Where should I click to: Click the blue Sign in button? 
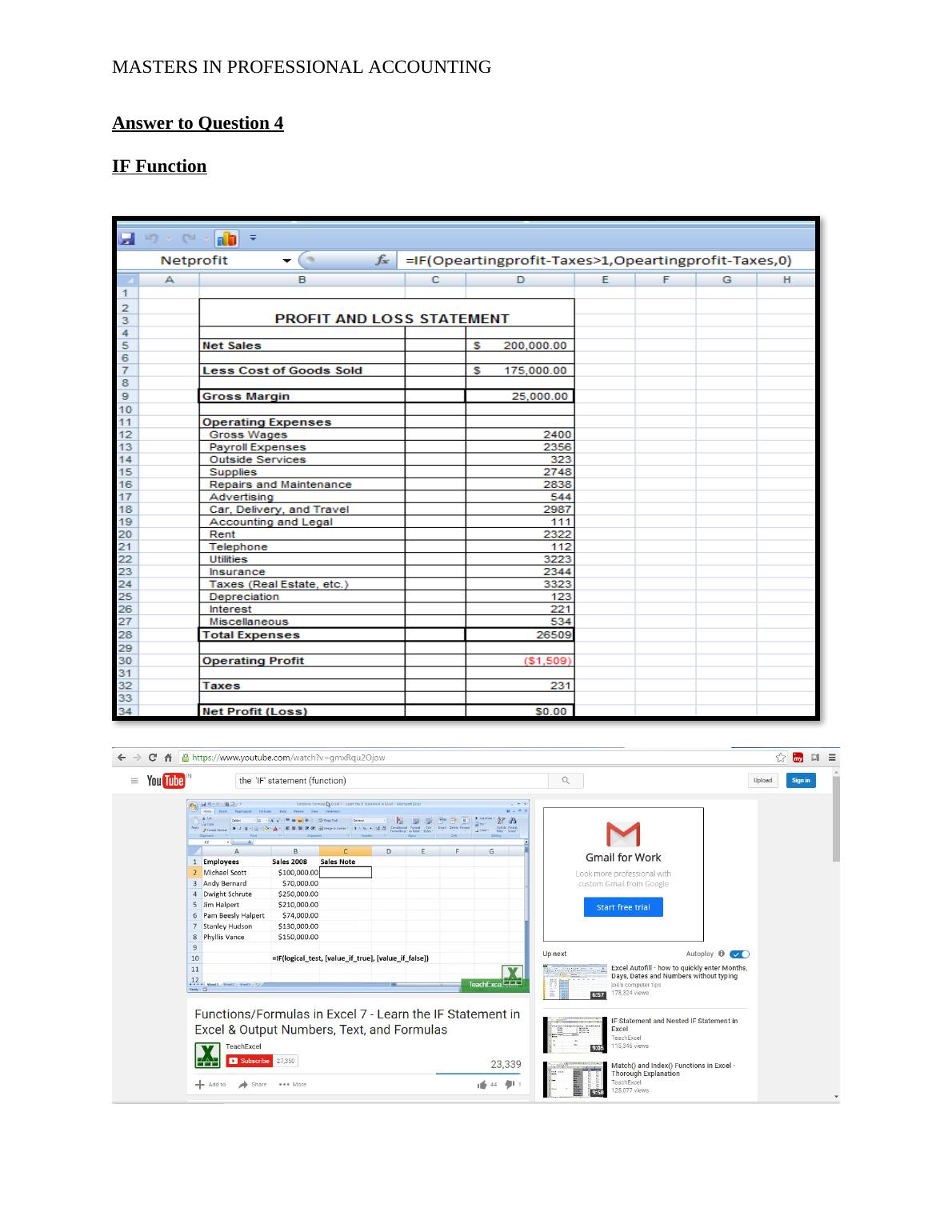[x=801, y=781]
